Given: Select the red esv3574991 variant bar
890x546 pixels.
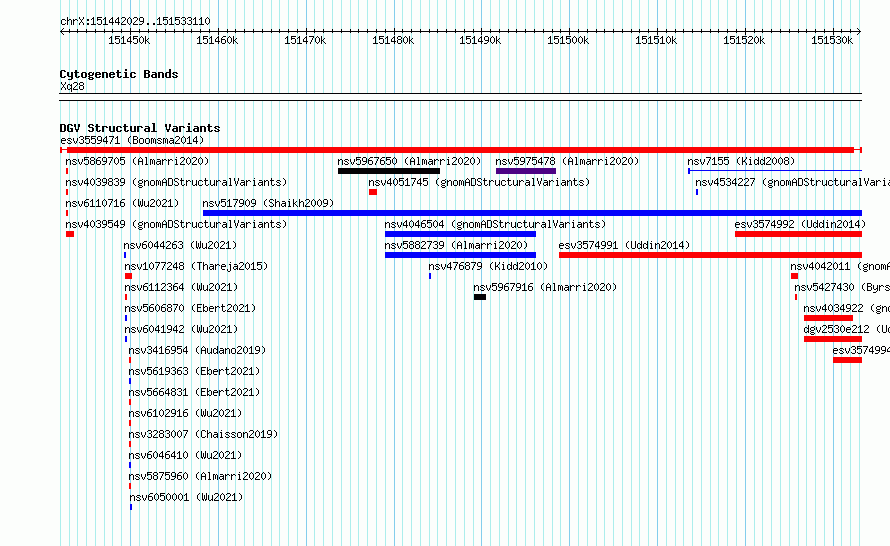Looking at the screenshot, I should click(711, 255).
